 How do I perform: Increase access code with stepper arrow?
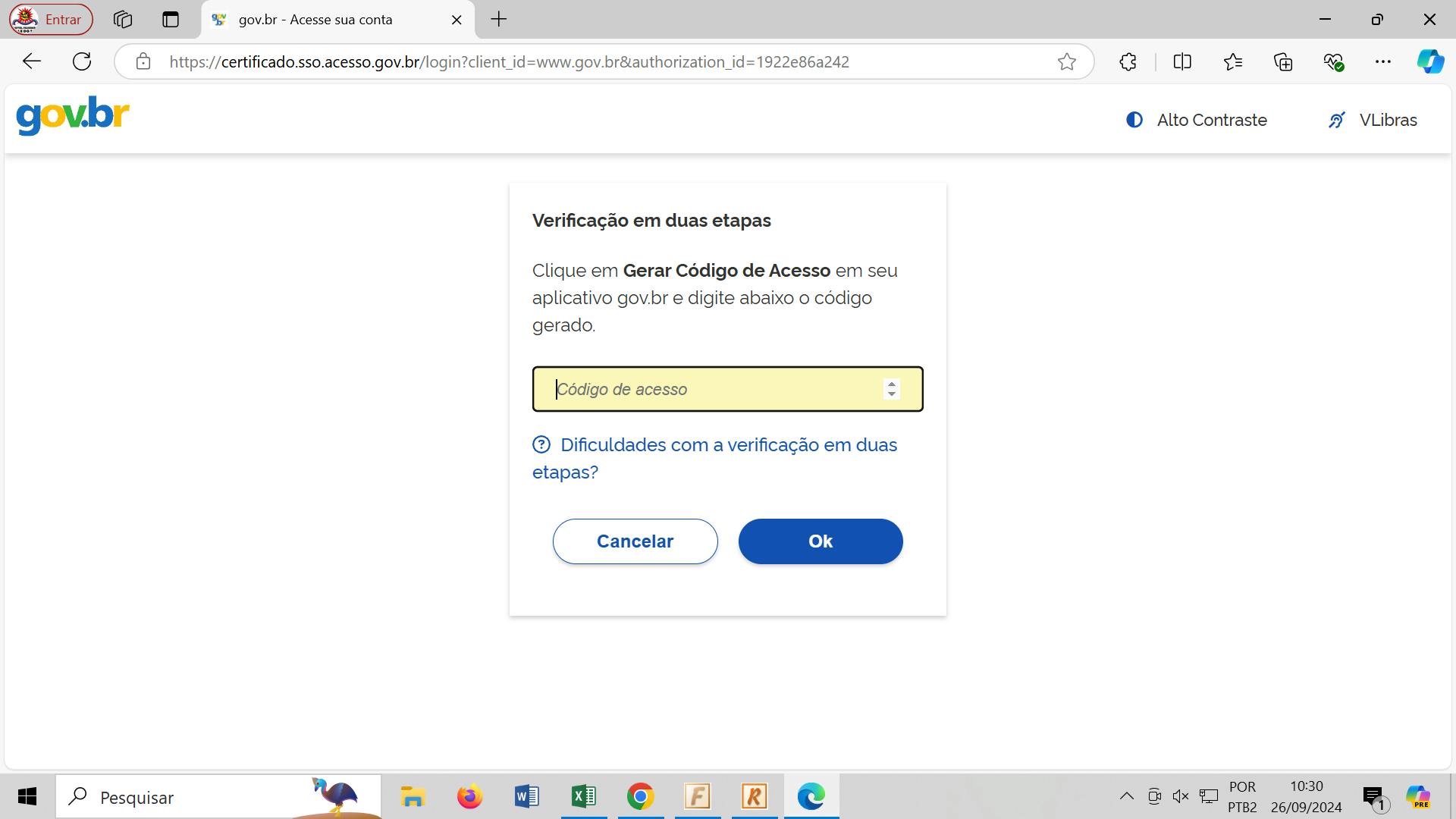click(x=892, y=384)
